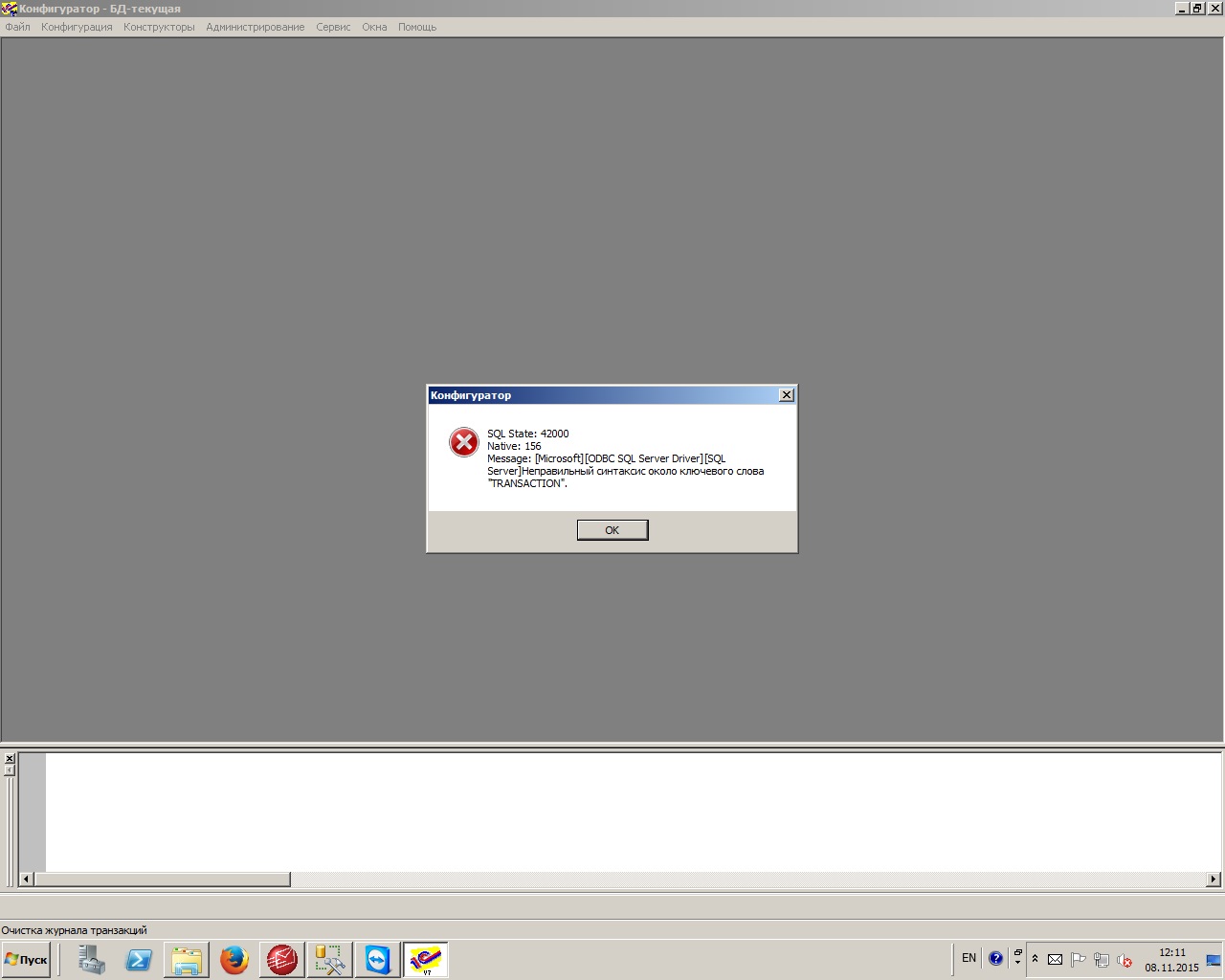Switch to the TeamViewer taskbar button

pyautogui.click(x=378, y=960)
